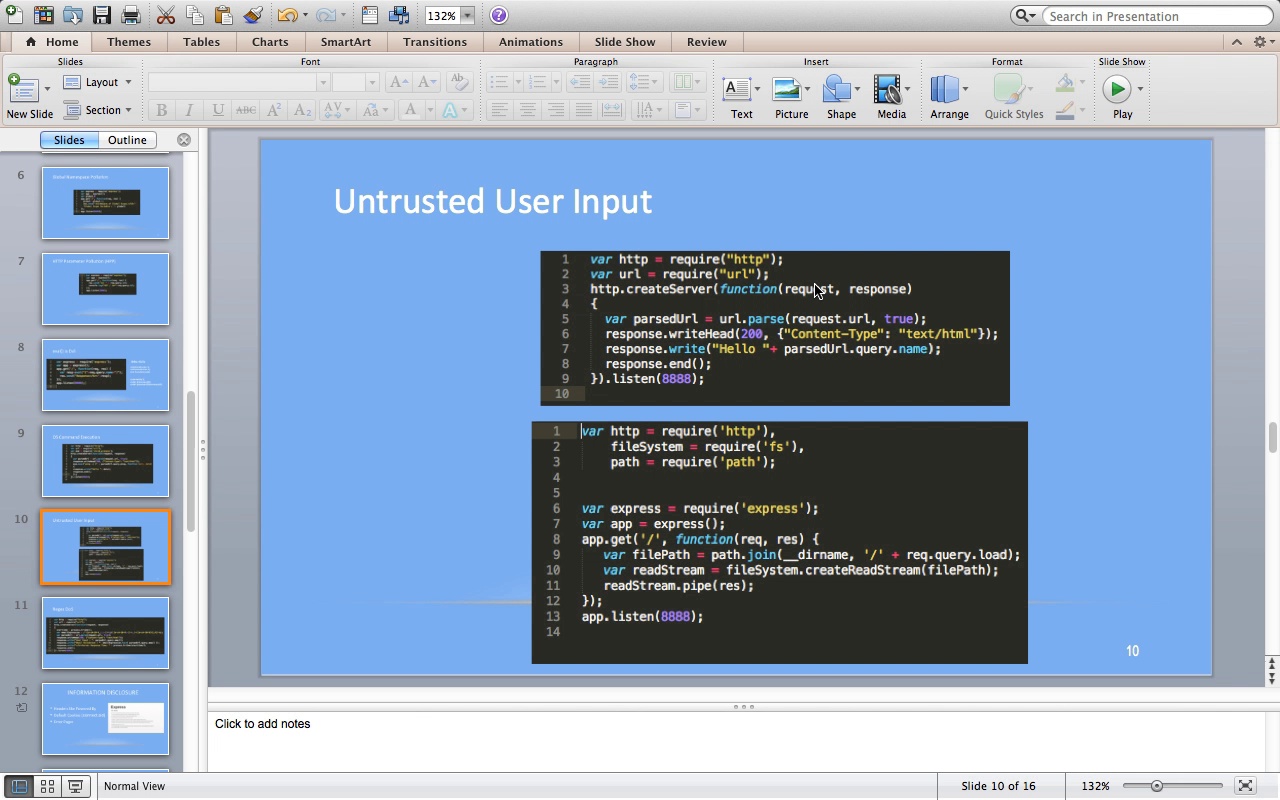
Task: Center align the text
Action: [x=527, y=110]
